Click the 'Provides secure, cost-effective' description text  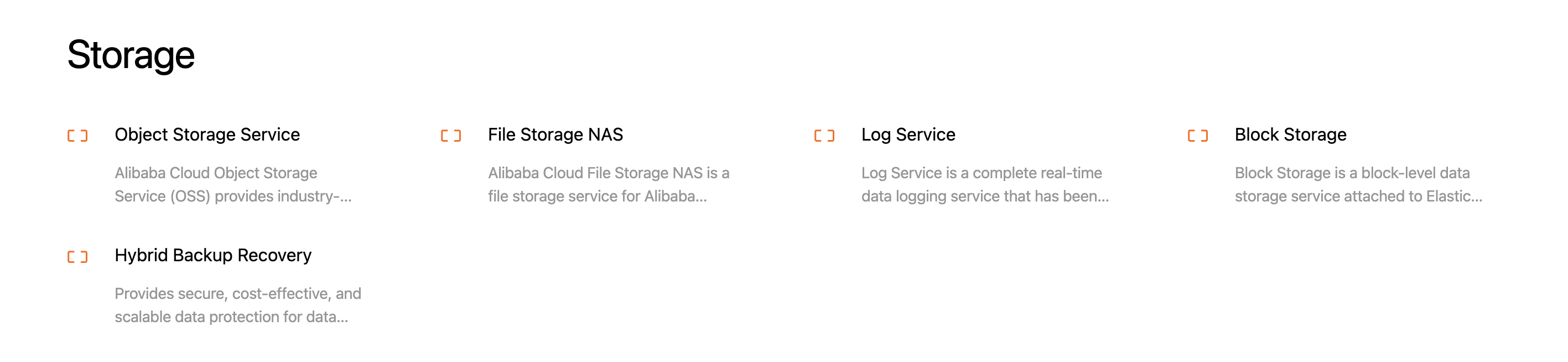[237, 305]
